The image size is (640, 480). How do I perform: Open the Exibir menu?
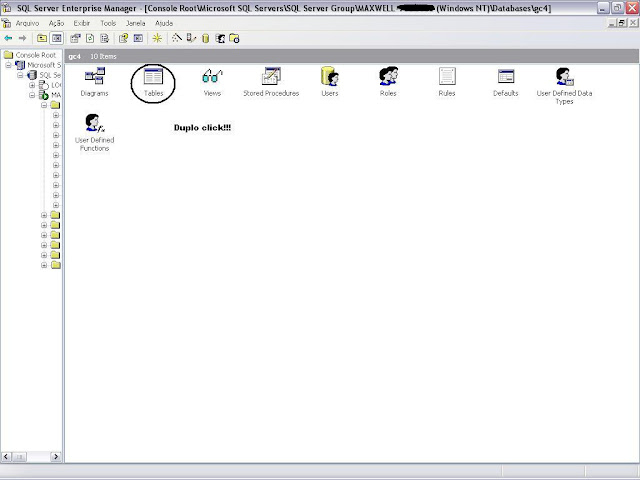82,23
